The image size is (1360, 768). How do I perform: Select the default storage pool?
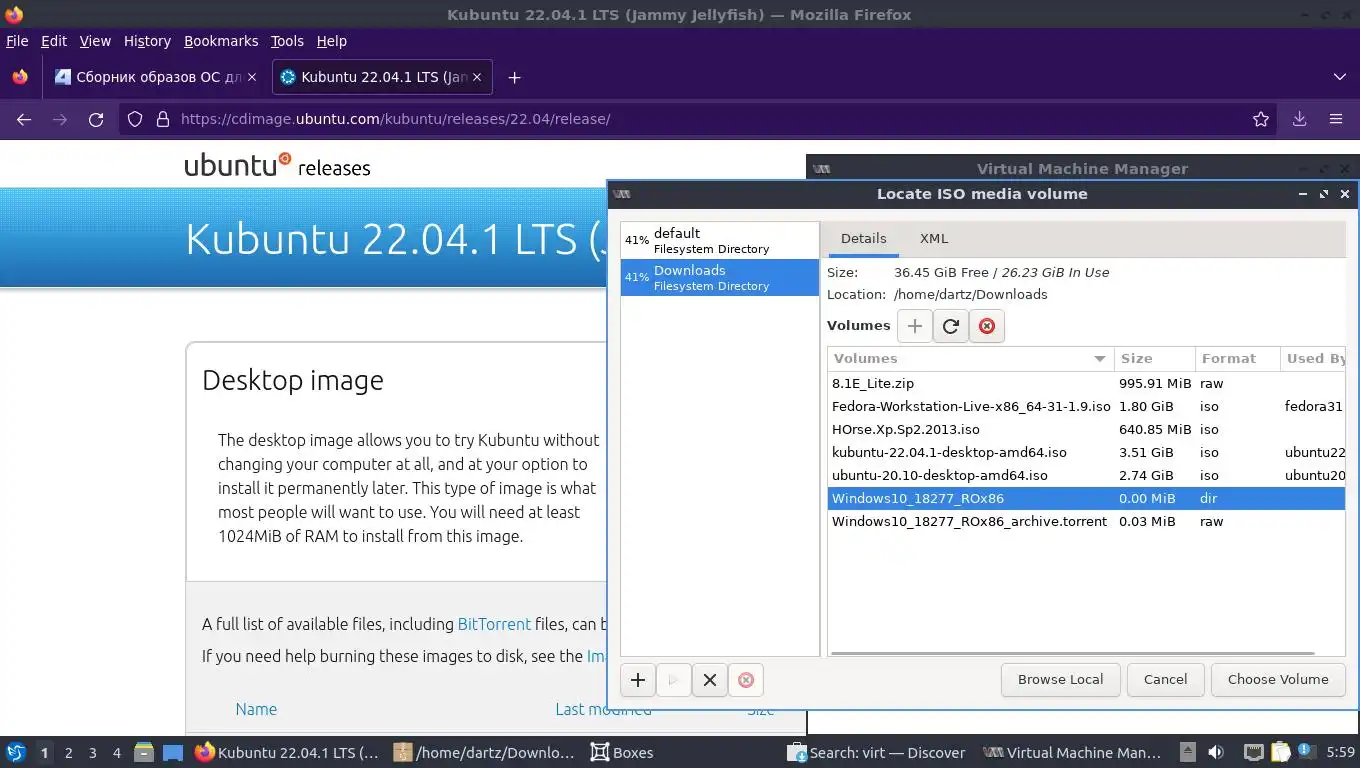pyautogui.click(x=719, y=240)
